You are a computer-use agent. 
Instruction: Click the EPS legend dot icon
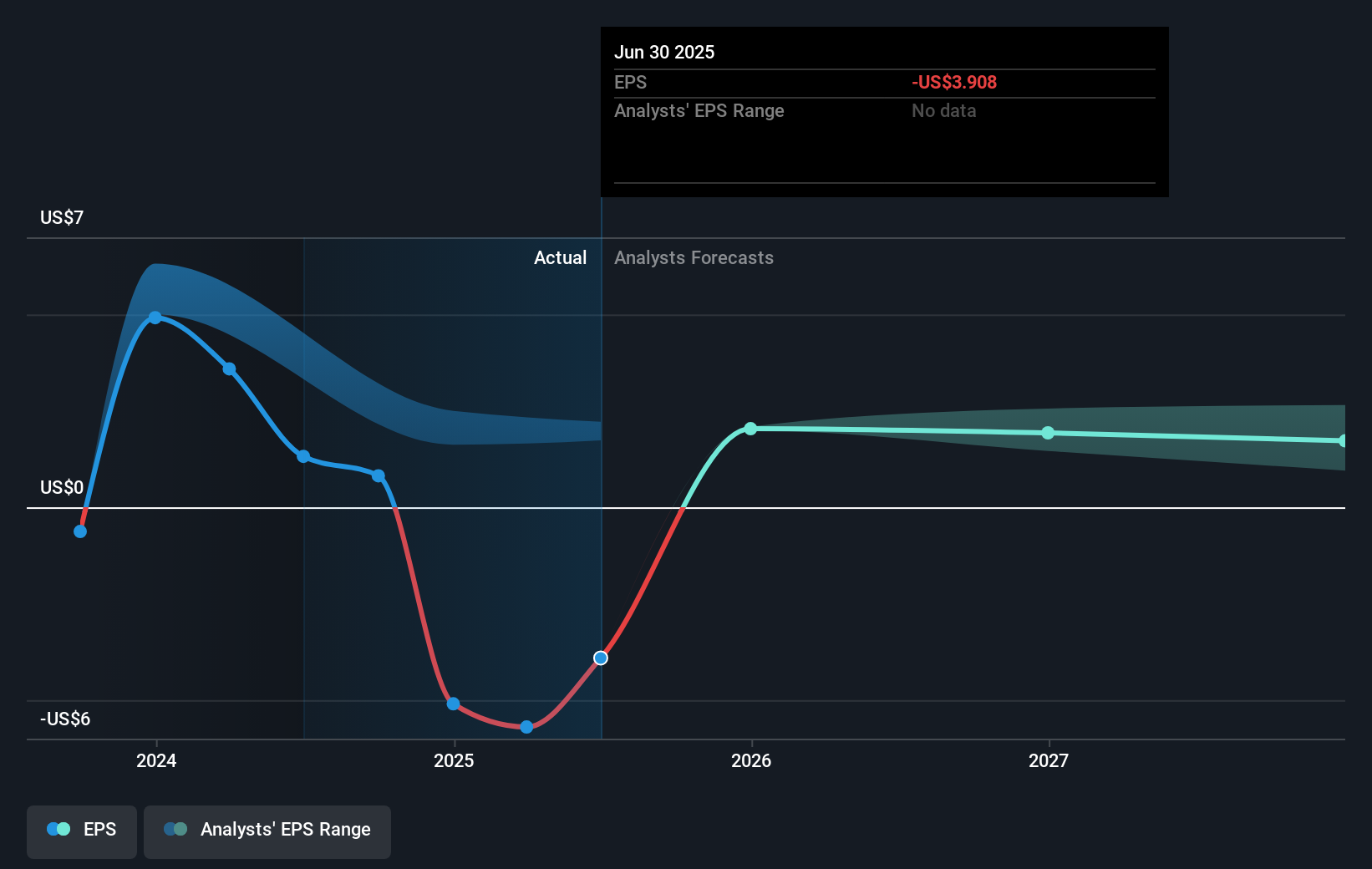click(x=57, y=829)
